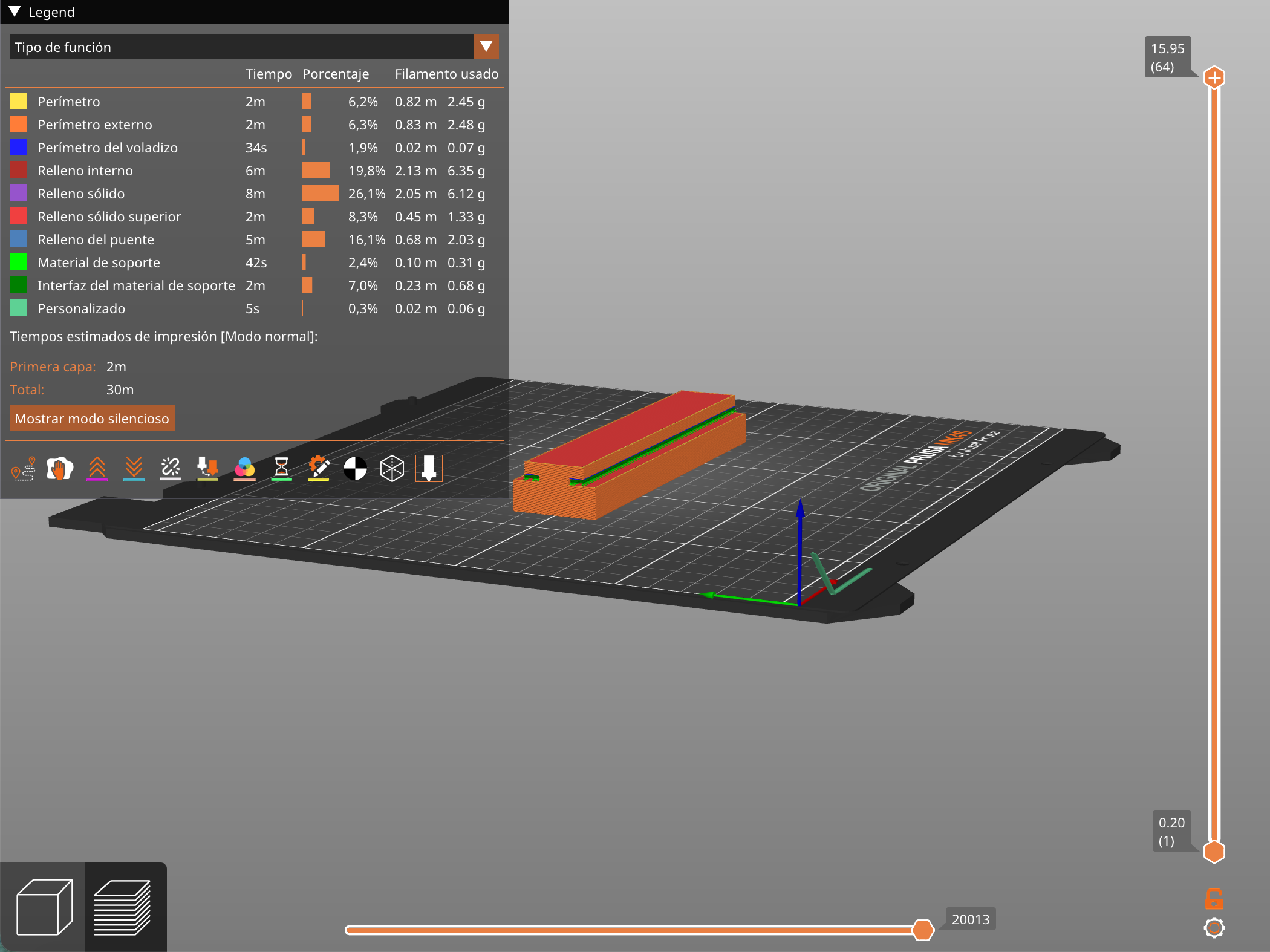Toggle shells wireframe cube icon
This screenshot has width=1270, height=952.
coord(392,469)
